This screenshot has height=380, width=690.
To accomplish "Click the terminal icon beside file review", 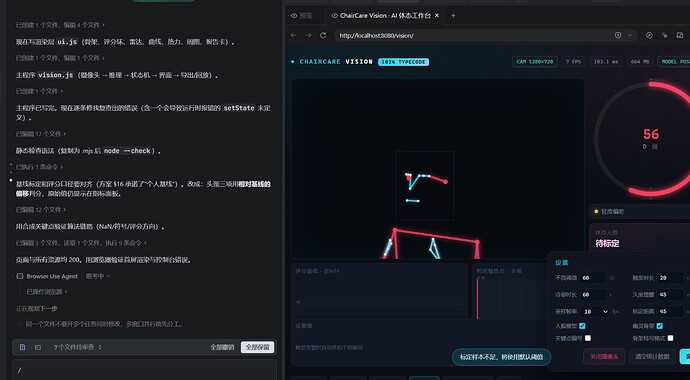I will click(x=38, y=347).
